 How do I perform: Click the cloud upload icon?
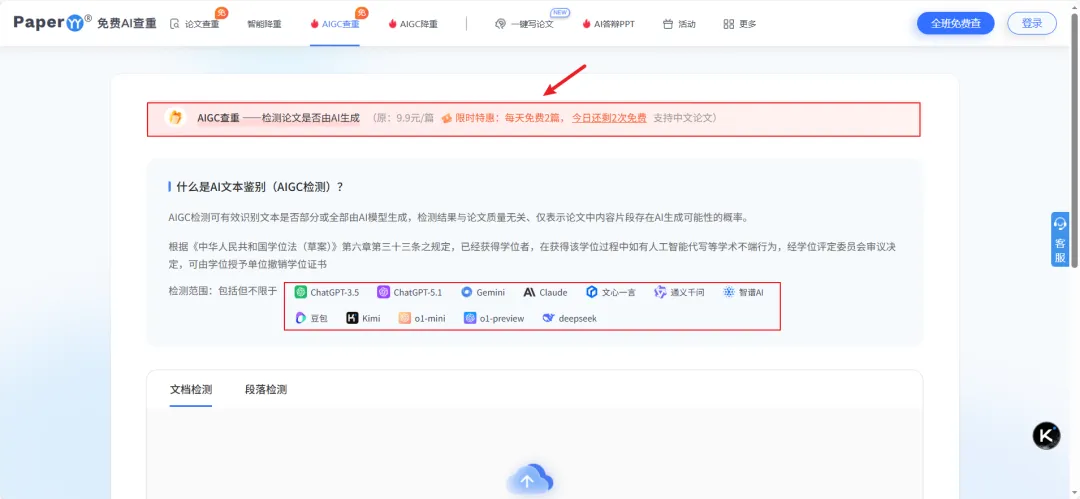530,480
